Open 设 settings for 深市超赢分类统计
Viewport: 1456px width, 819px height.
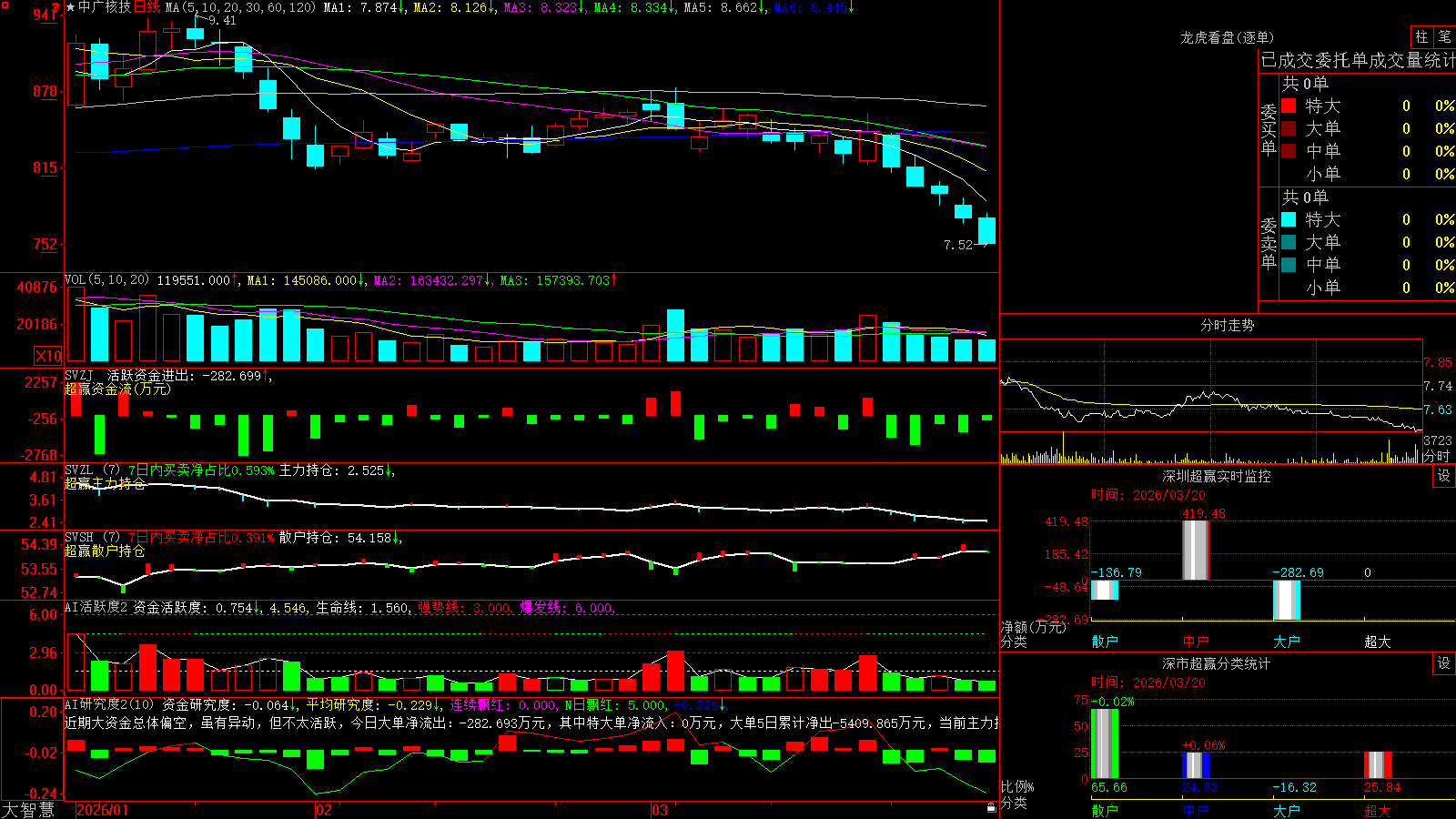1444,663
